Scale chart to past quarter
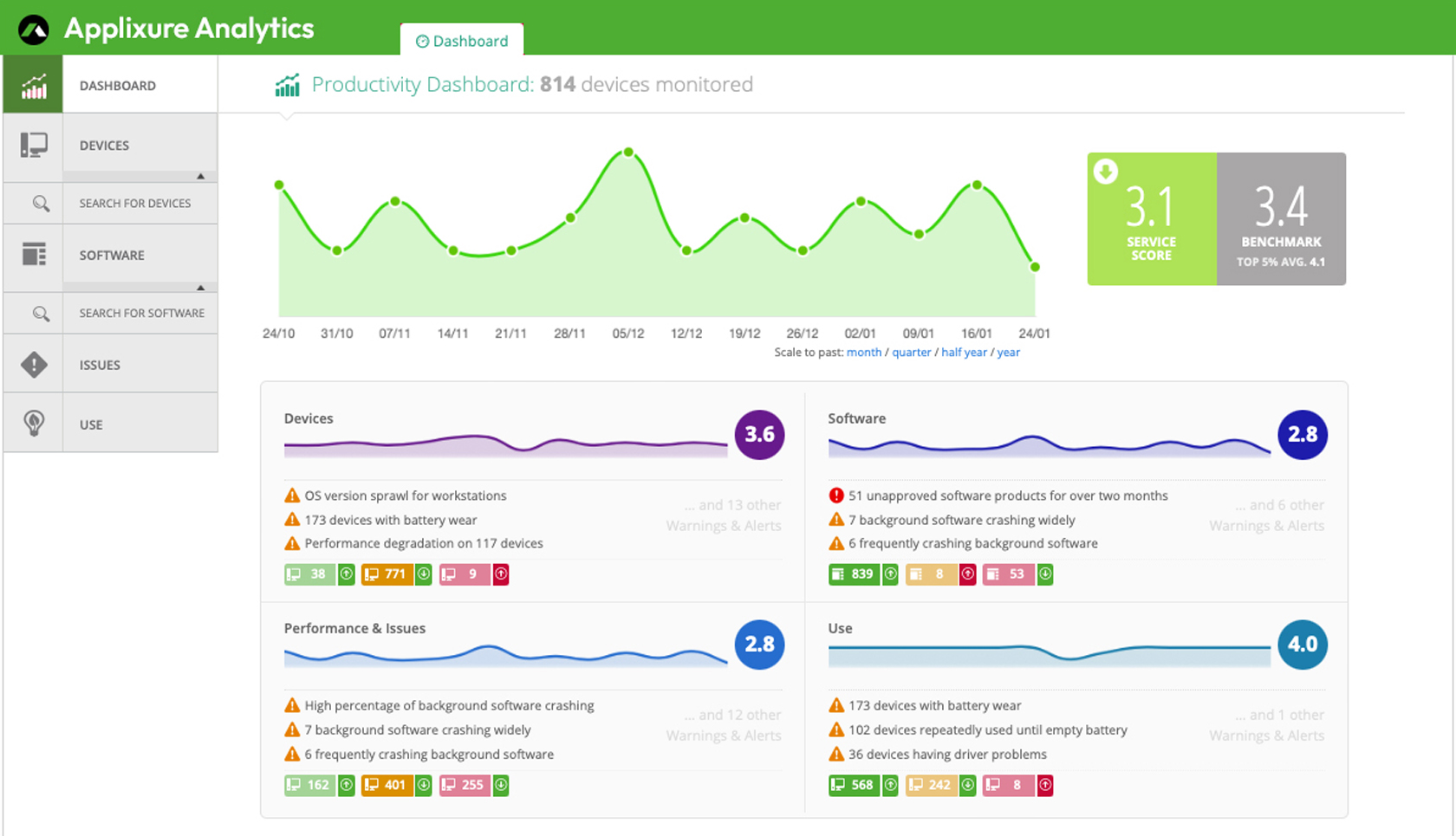The width and height of the screenshot is (1456, 836). [x=912, y=353]
